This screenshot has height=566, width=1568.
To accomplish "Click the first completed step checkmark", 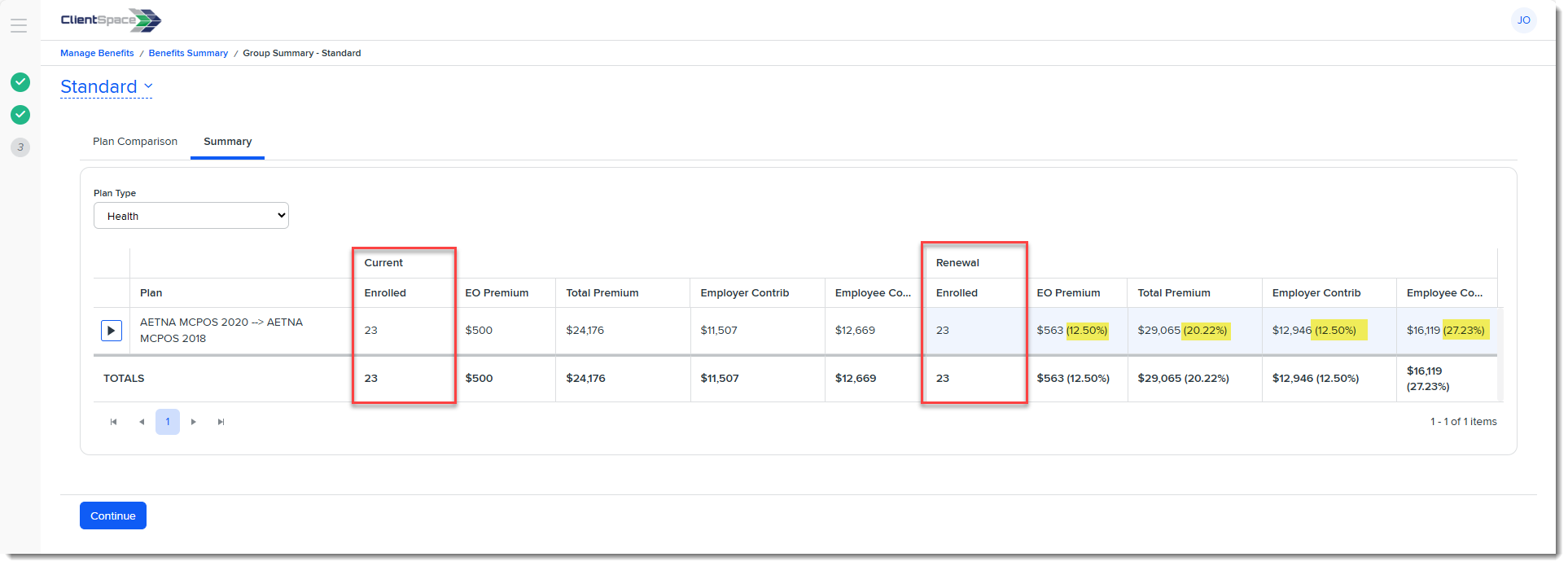I will click(x=20, y=82).
